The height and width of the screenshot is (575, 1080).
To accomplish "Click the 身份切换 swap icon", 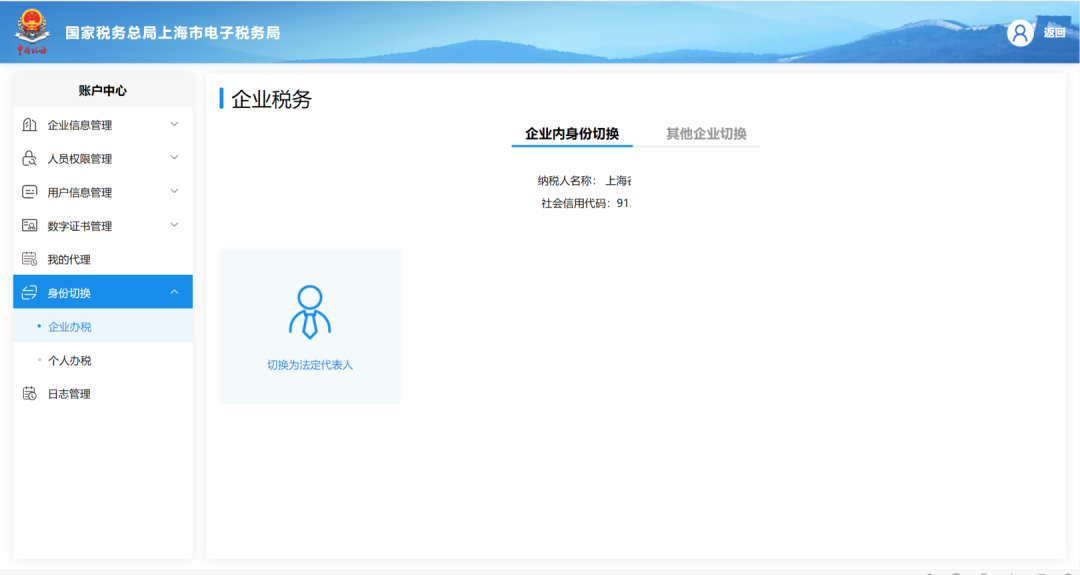I will tap(30, 293).
